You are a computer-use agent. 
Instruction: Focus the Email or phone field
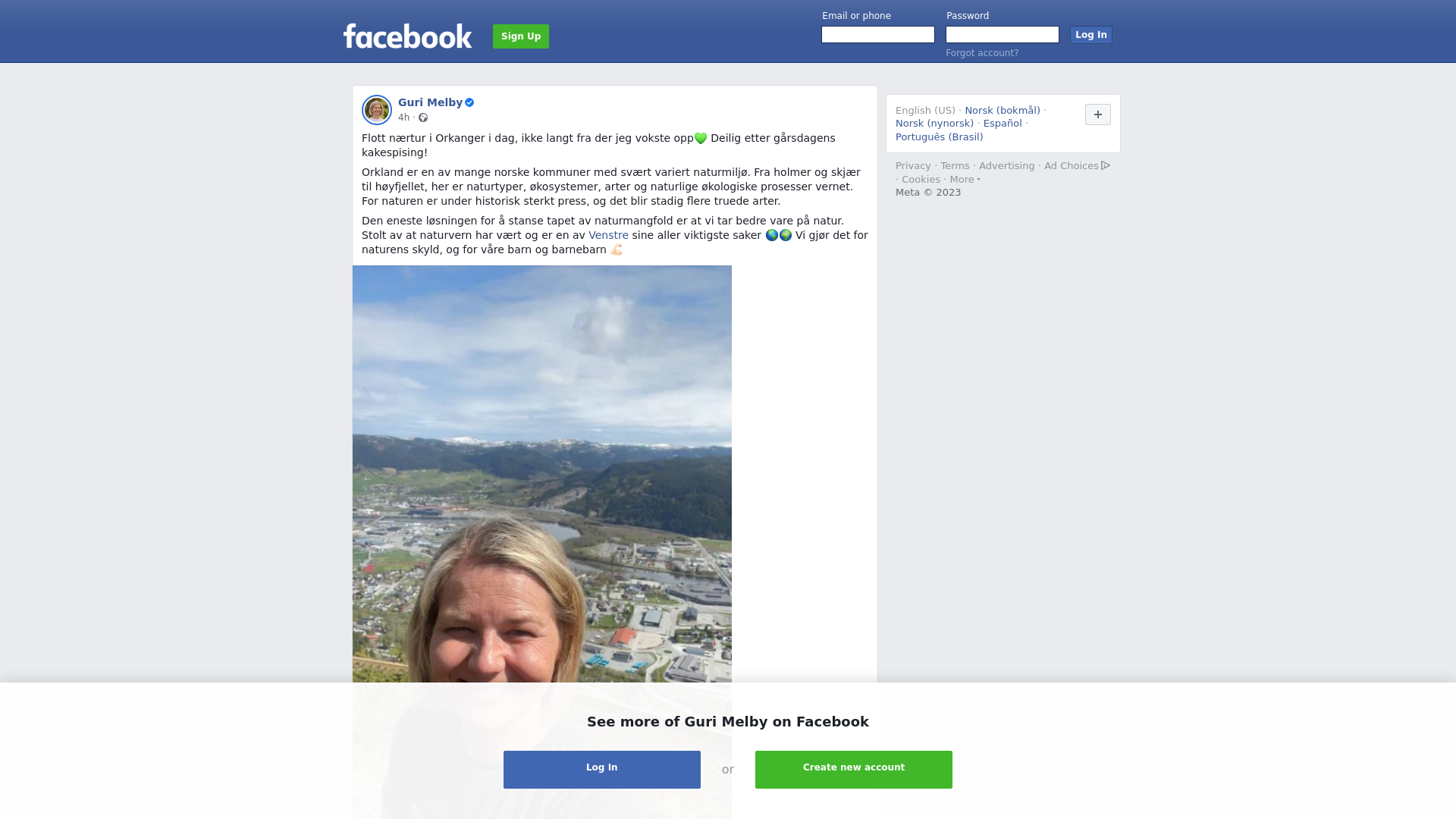click(878, 35)
